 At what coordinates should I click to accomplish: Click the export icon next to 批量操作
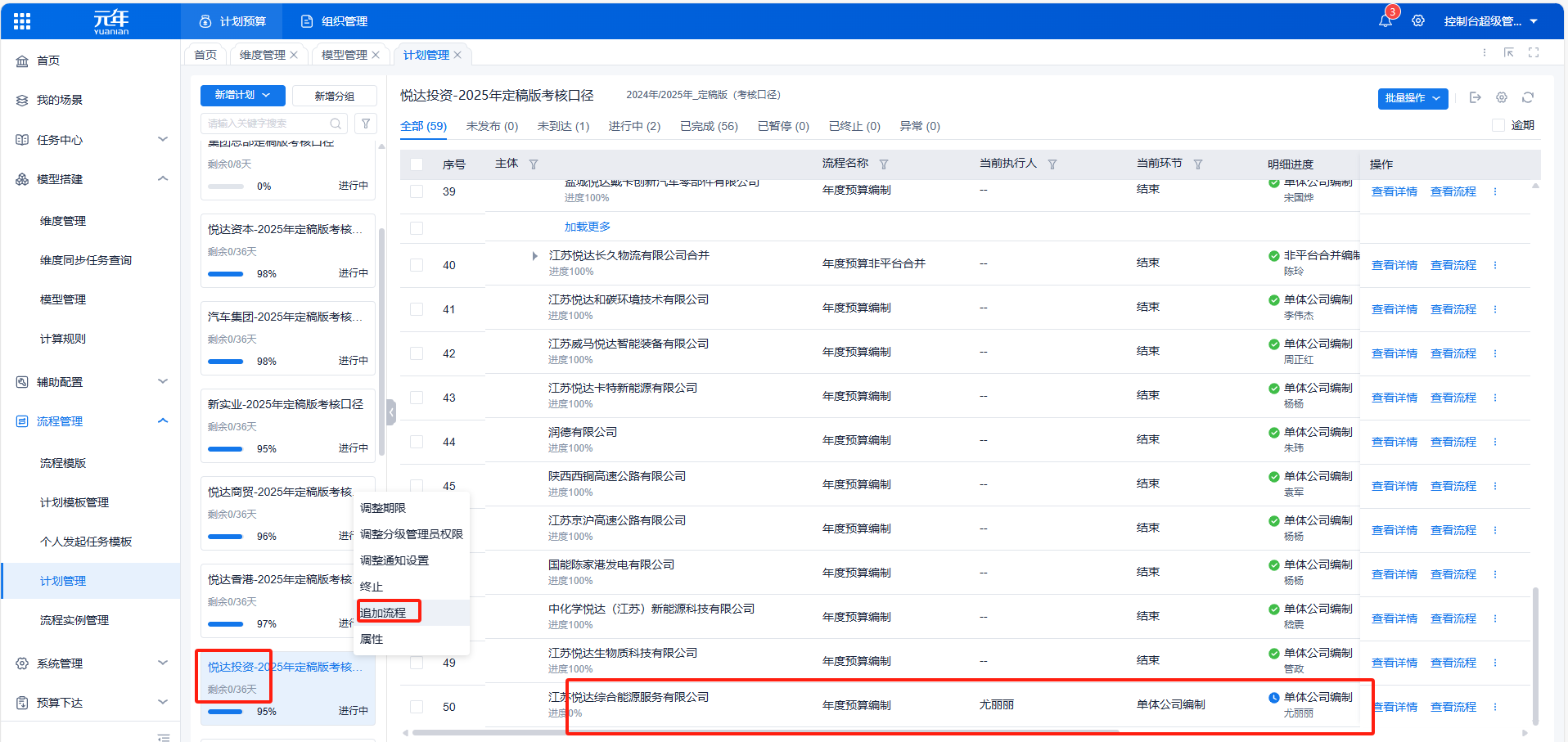pyautogui.click(x=1475, y=98)
